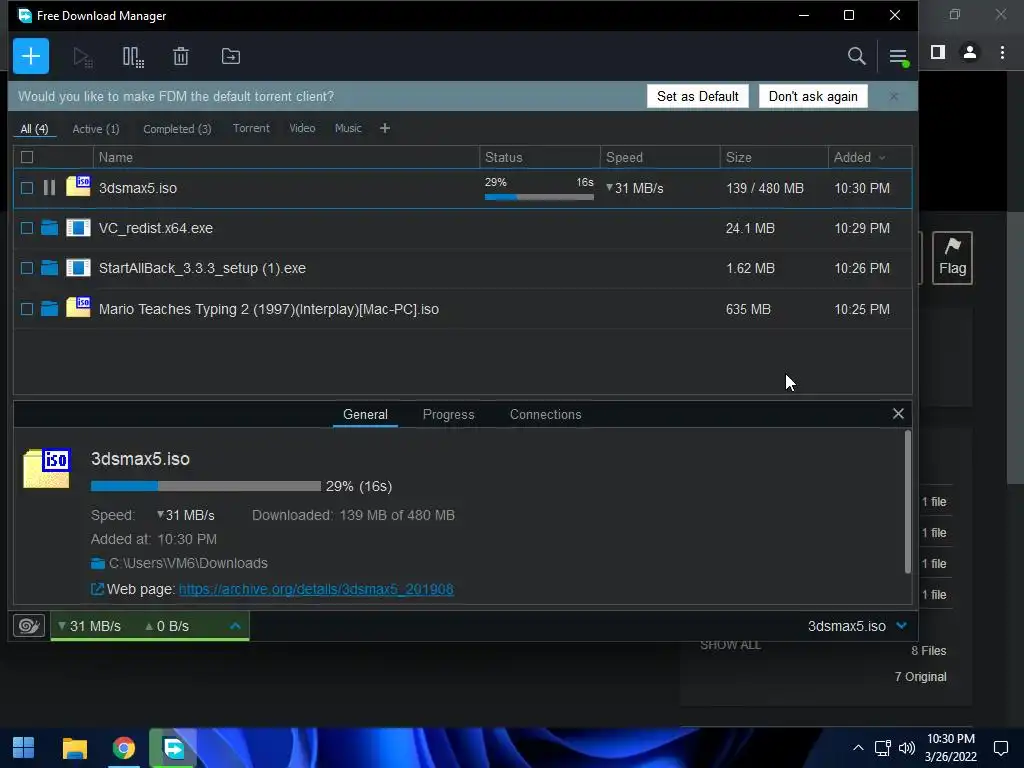Click Don't ask again button
The width and height of the screenshot is (1024, 768).
pos(813,96)
